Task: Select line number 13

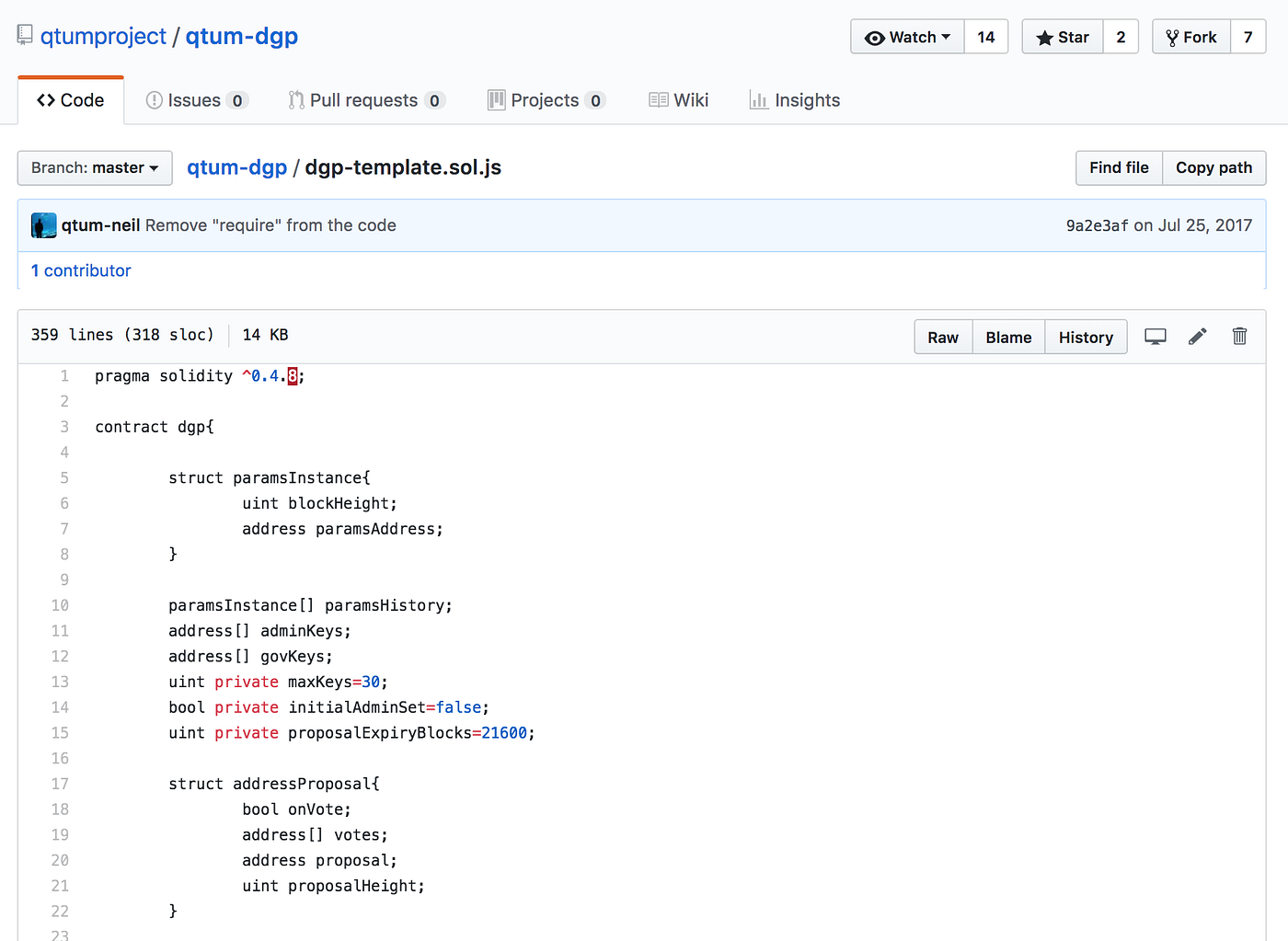Action: (60, 682)
